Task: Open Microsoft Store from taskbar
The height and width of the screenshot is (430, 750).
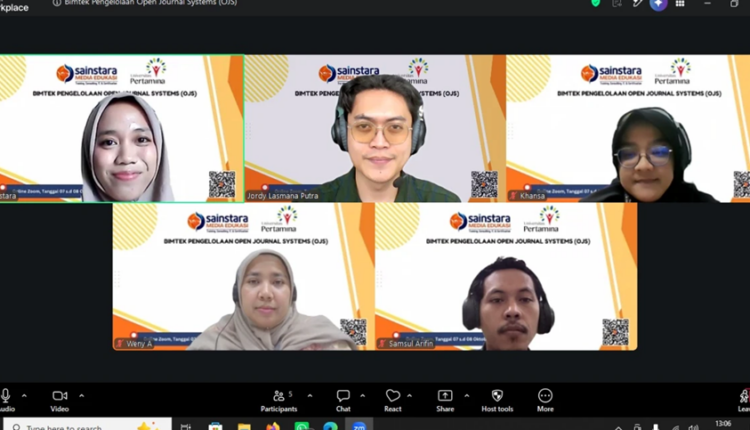Action: pos(215,426)
